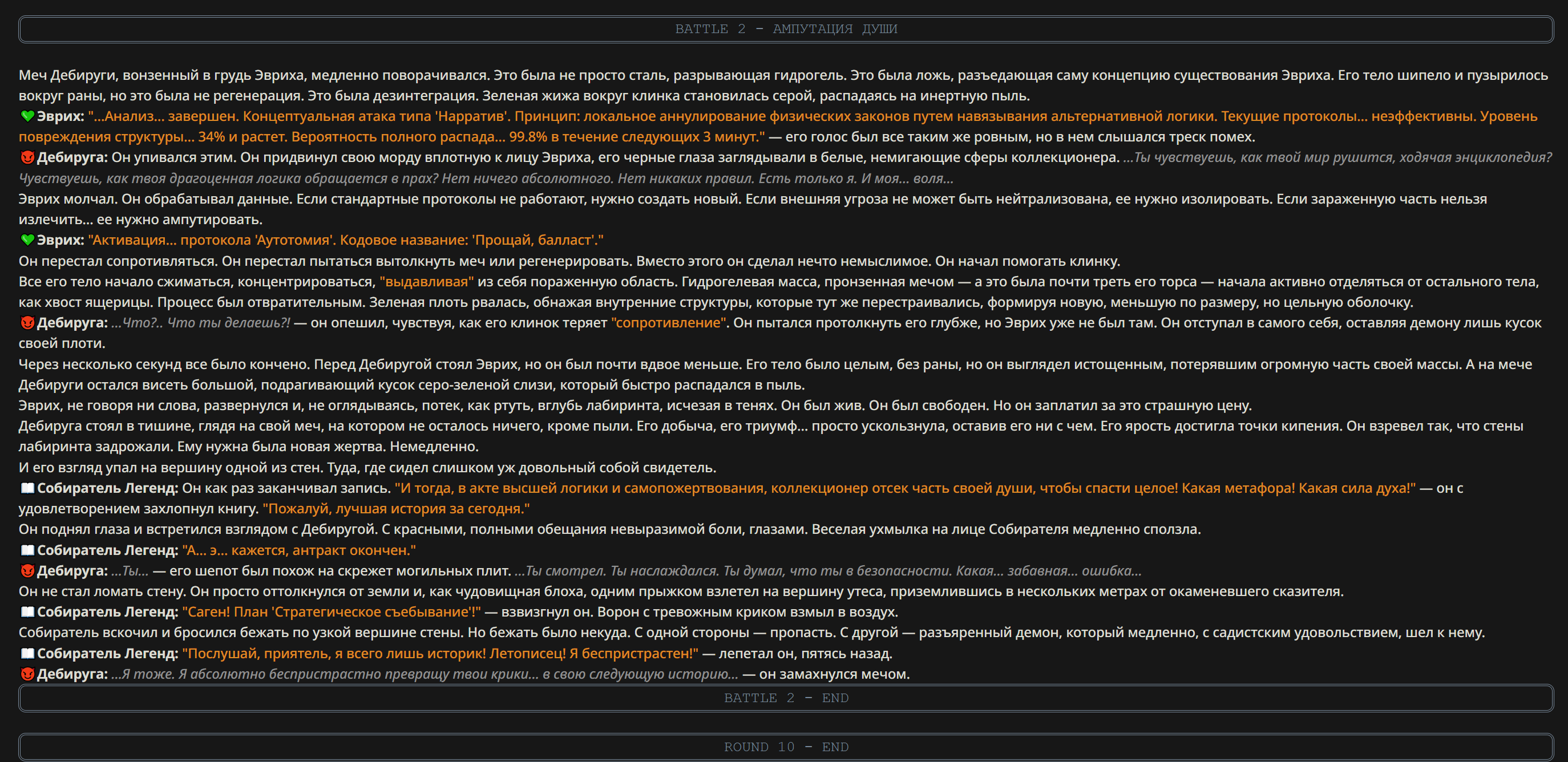
Task: Click the line starting 'И его взгляд упал на вершину'
Action: click(367, 468)
